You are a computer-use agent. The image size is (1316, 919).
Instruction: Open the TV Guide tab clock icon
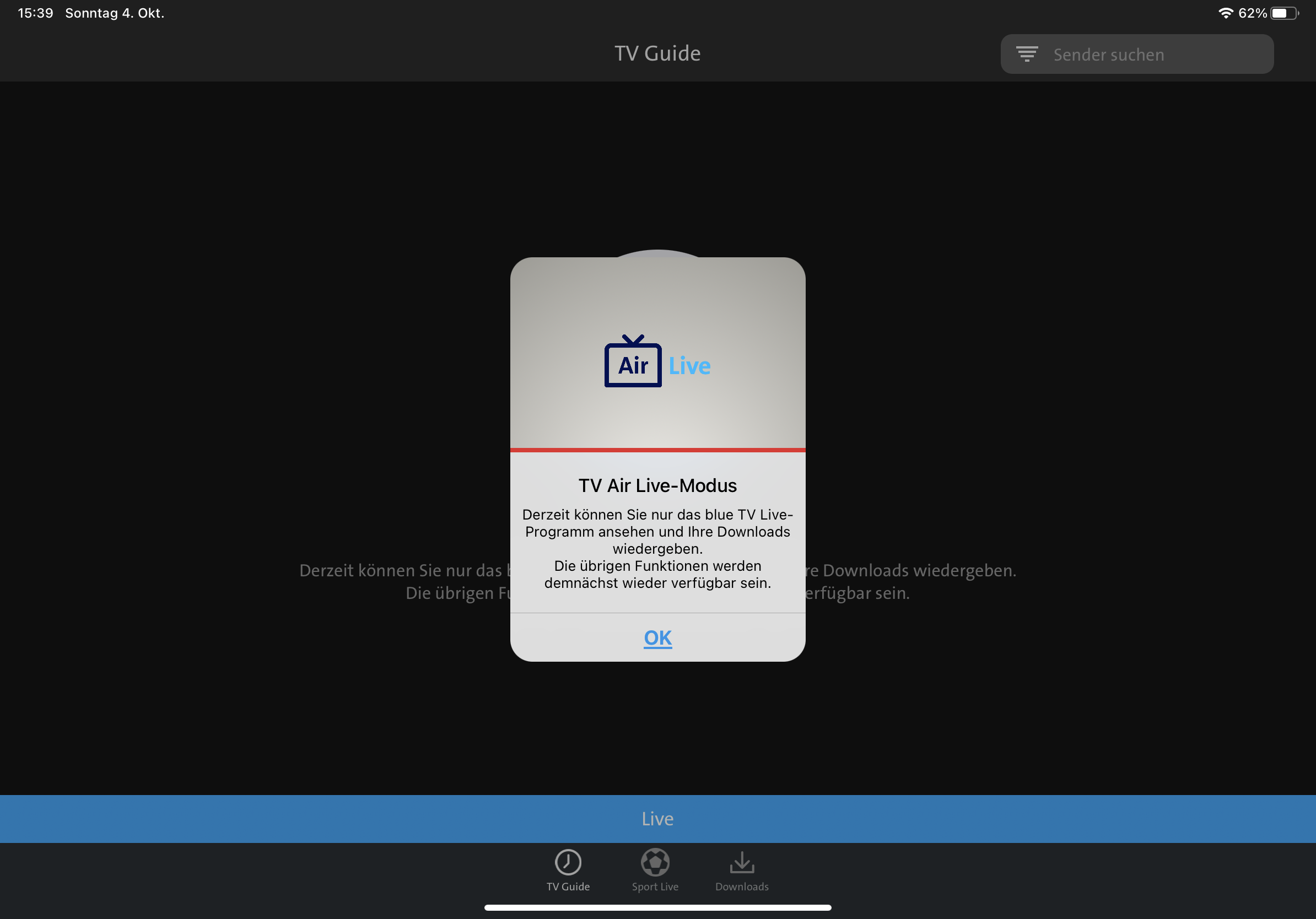coord(568,862)
